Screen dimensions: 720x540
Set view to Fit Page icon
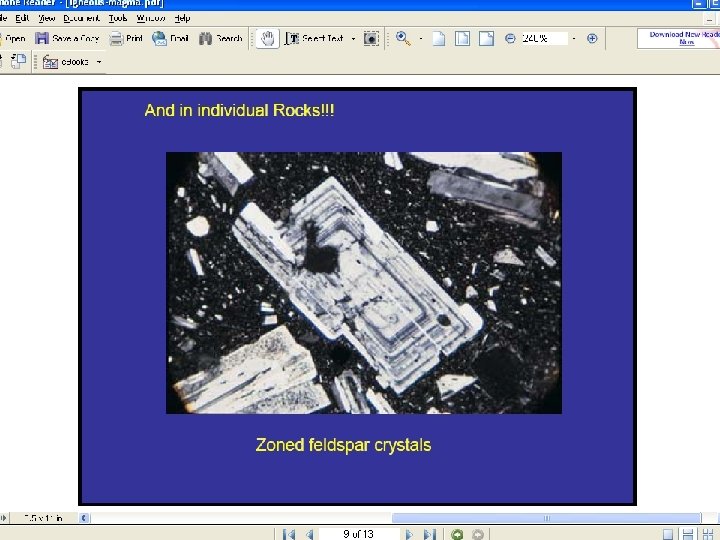pos(462,39)
